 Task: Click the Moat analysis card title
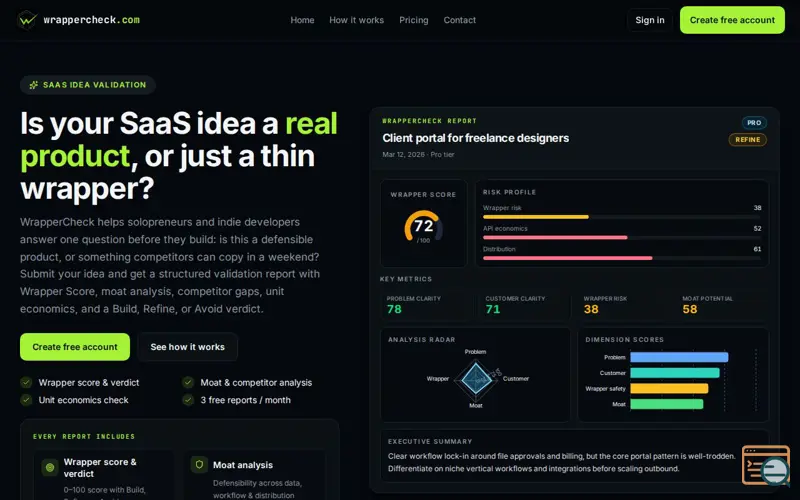243,465
